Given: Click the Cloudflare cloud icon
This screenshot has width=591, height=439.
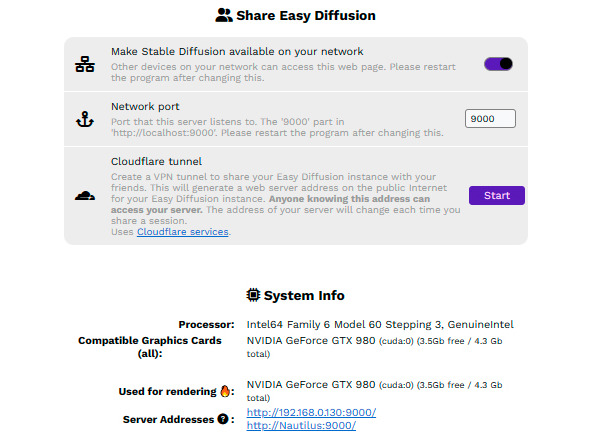Looking at the screenshot, I should pyautogui.click(x=85, y=196).
